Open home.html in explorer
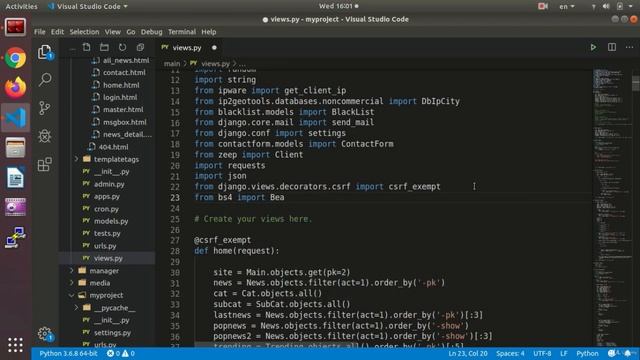 coord(121,85)
